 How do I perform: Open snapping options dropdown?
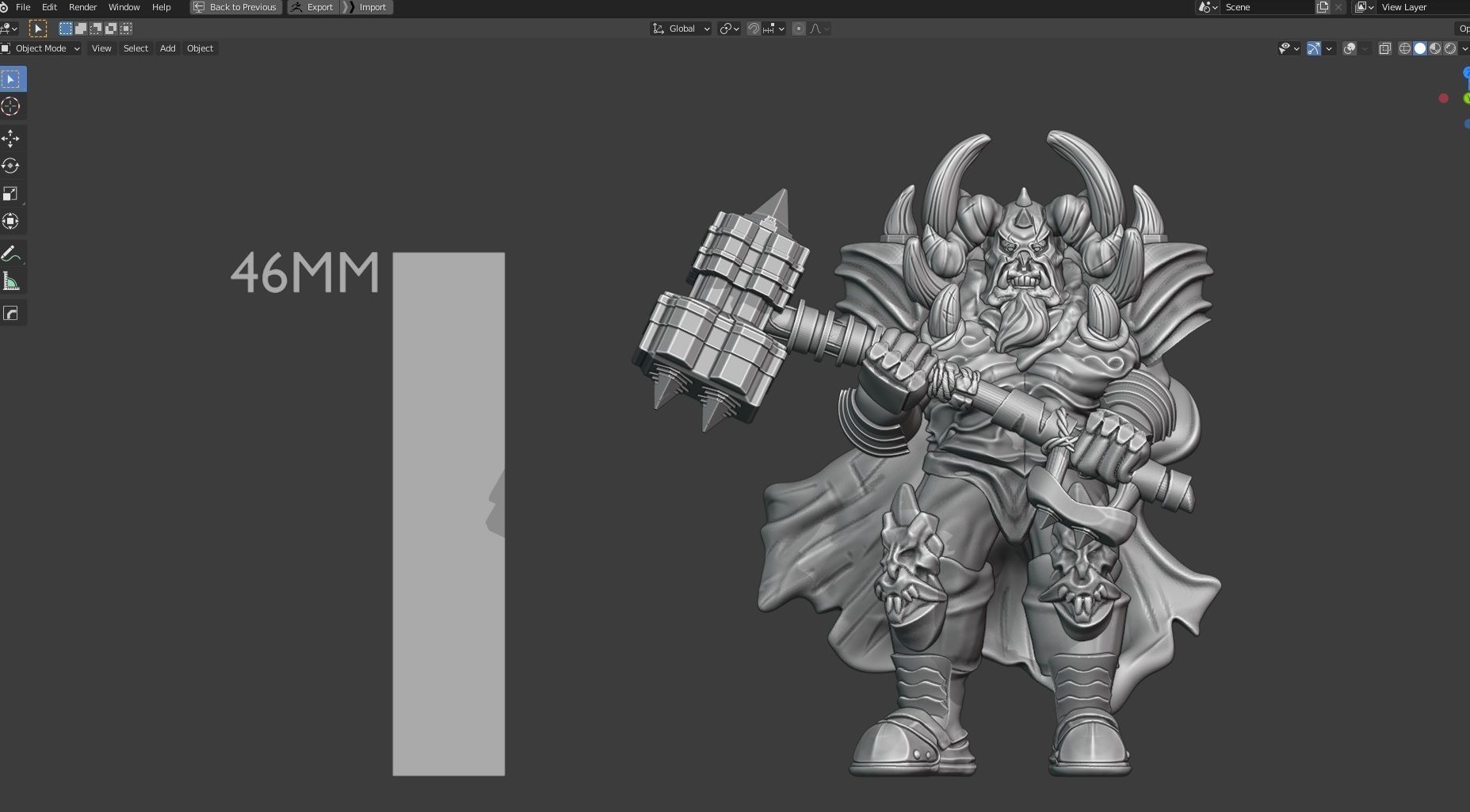[773, 29]
